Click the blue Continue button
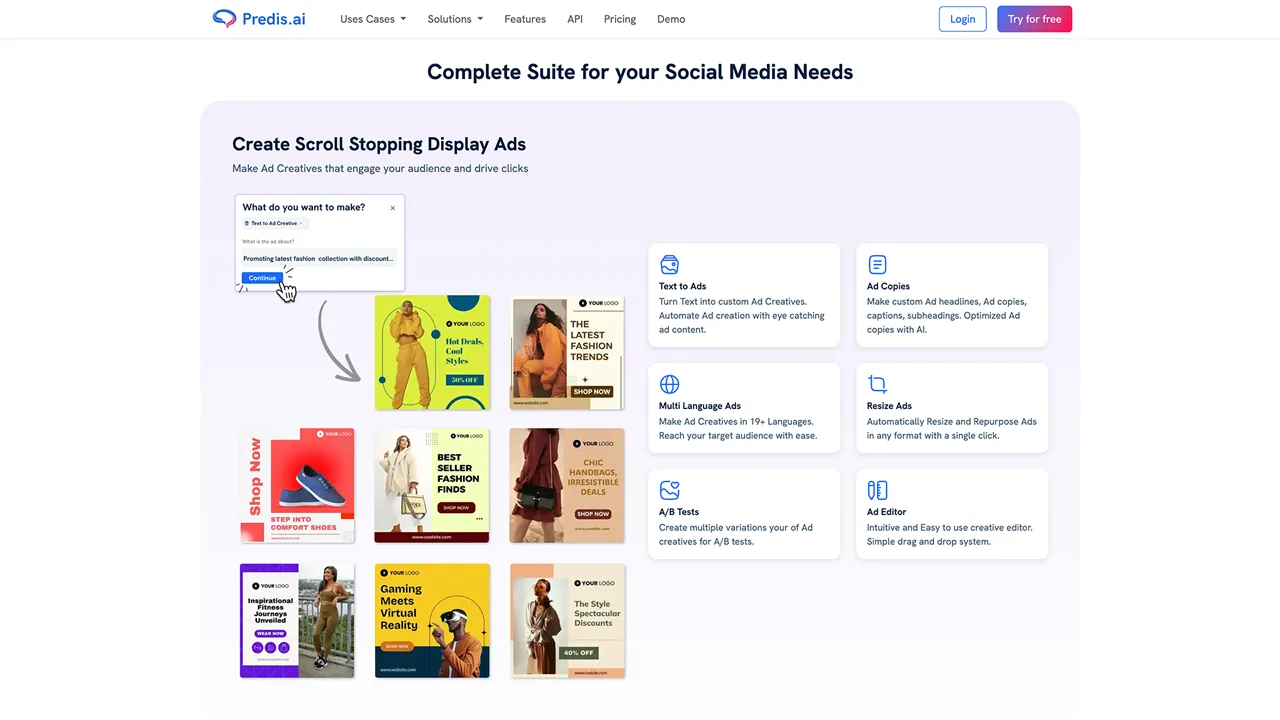Image resolution: width=1280 pixels, height=720 pixels. point(262,278)
